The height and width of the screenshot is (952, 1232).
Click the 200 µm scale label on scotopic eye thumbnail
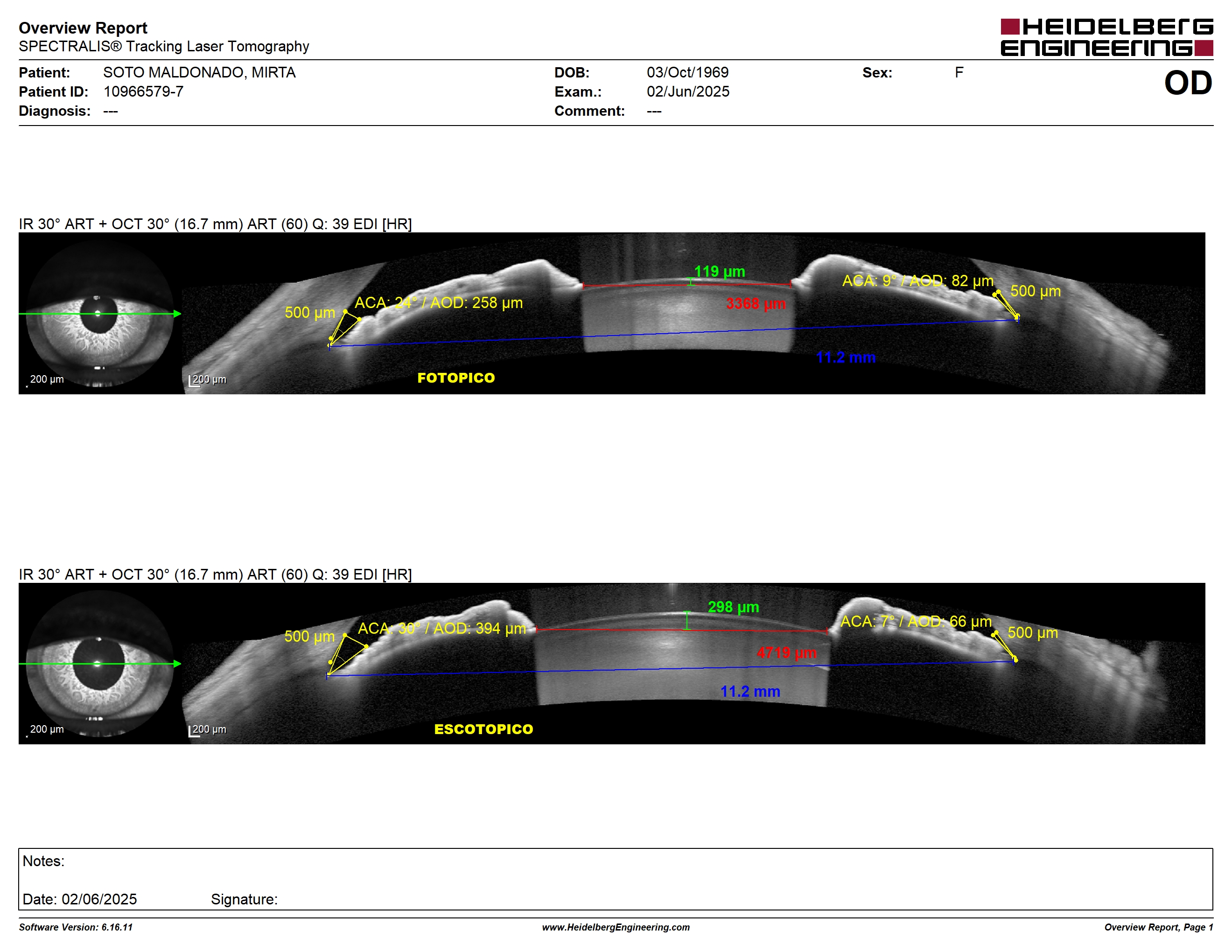pos(46,729)
